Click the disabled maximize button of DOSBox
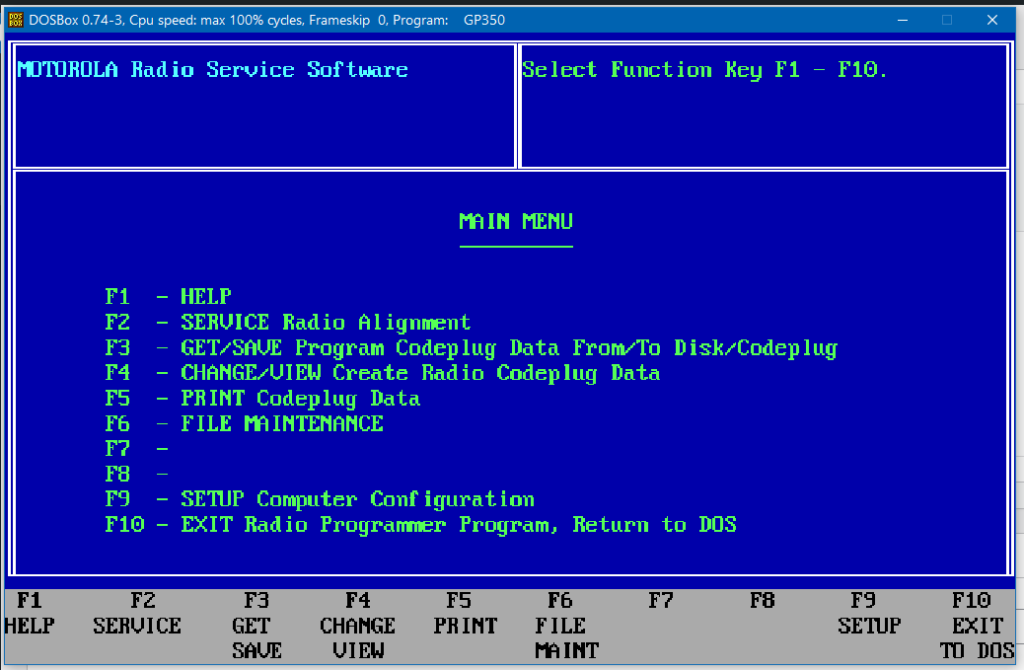This screenshot has height=670, width=1024. tap(947, 20)
